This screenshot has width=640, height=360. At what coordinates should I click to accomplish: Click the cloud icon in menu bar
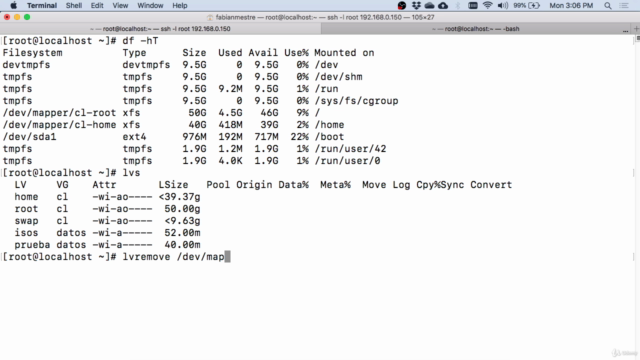(429, 5)
